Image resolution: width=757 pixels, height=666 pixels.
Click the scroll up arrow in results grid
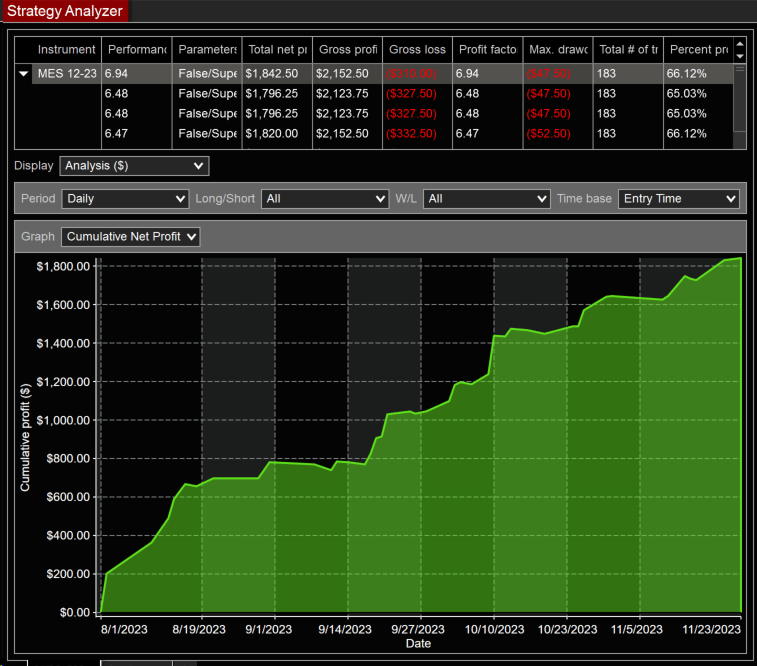point(739,44)
